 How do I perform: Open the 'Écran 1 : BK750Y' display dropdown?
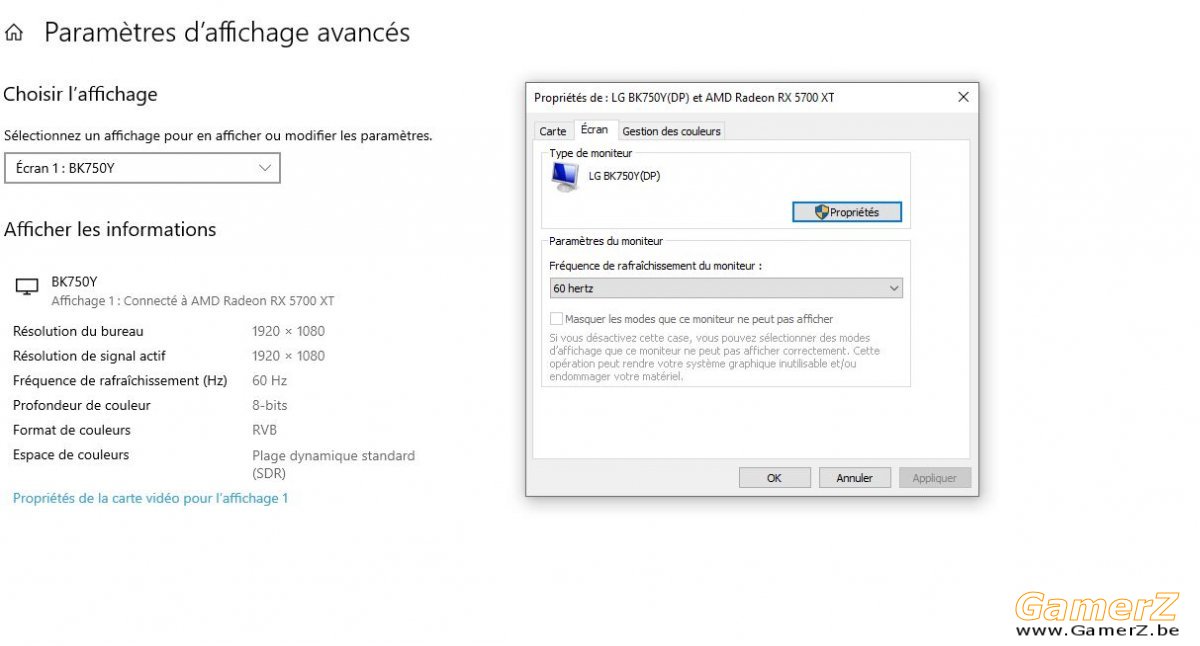point(142,168)
